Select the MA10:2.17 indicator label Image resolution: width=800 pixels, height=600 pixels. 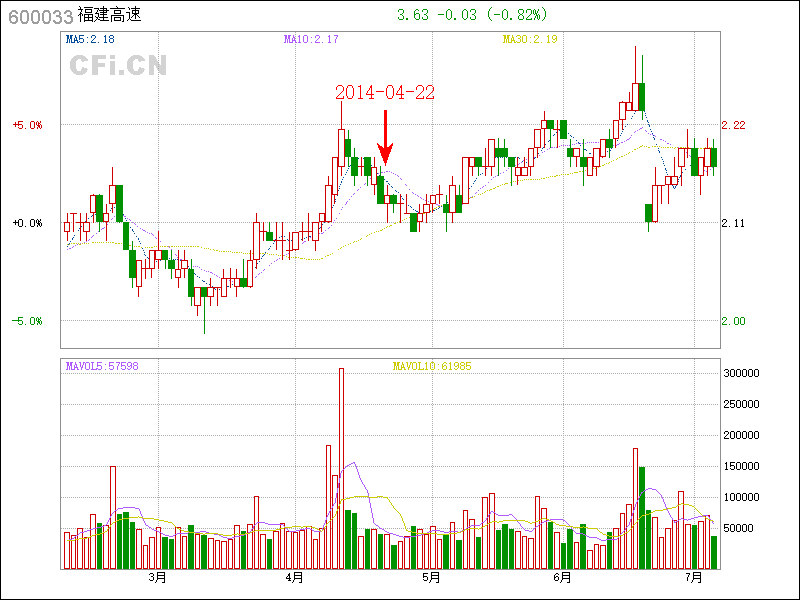click(x=311, y=39)
